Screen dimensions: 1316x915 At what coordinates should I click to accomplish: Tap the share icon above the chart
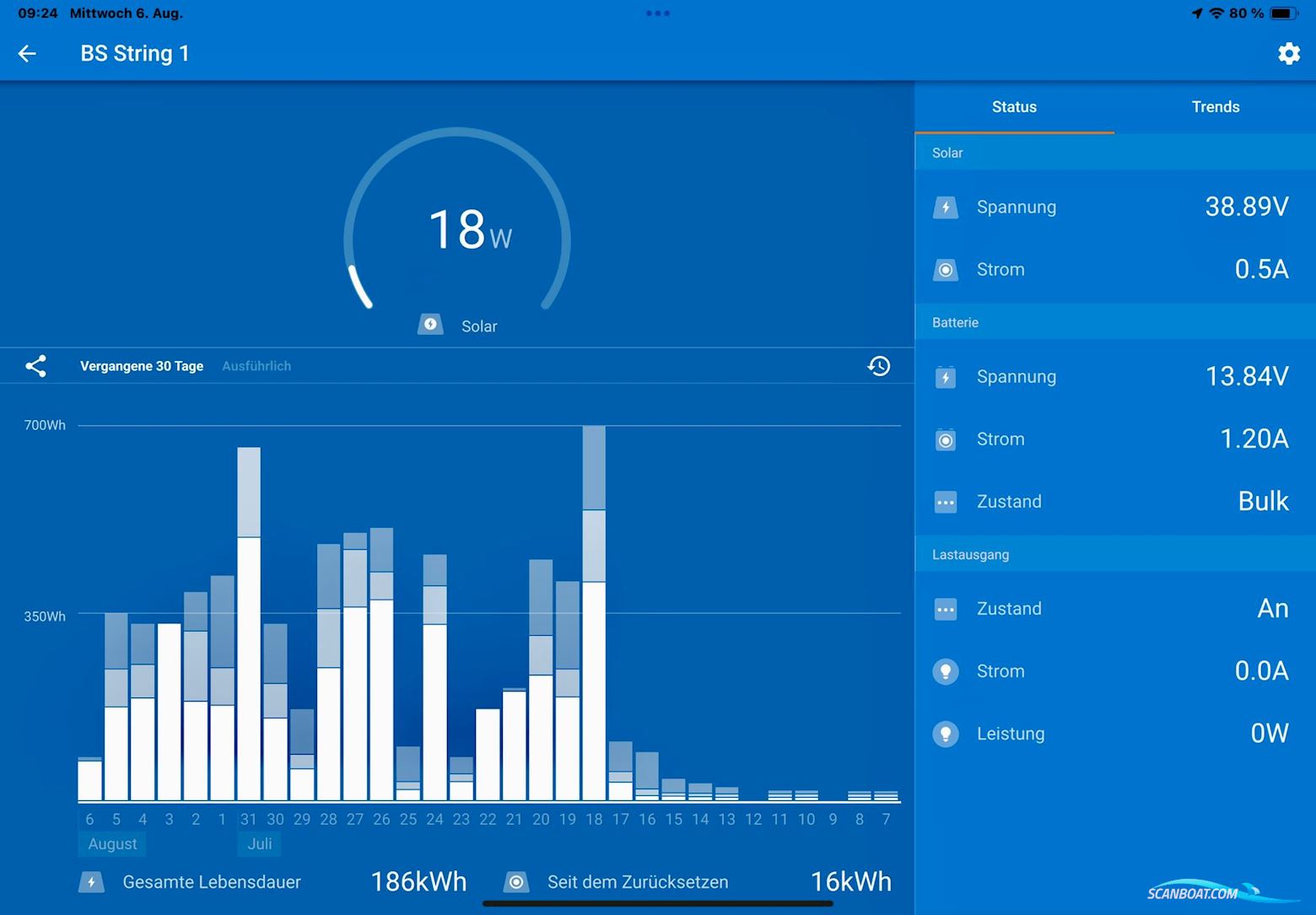pyautogui.click(x=35, y=366)
